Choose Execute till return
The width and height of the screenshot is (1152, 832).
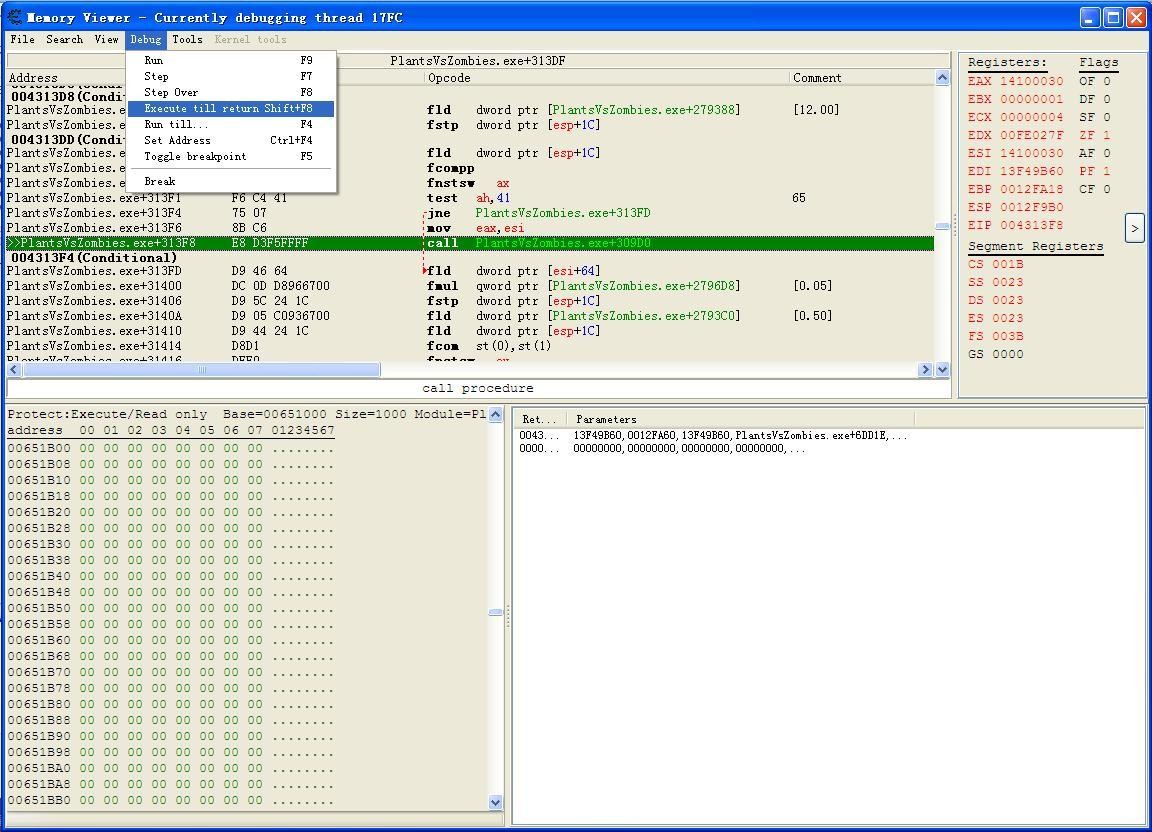(x=231, y=109)
